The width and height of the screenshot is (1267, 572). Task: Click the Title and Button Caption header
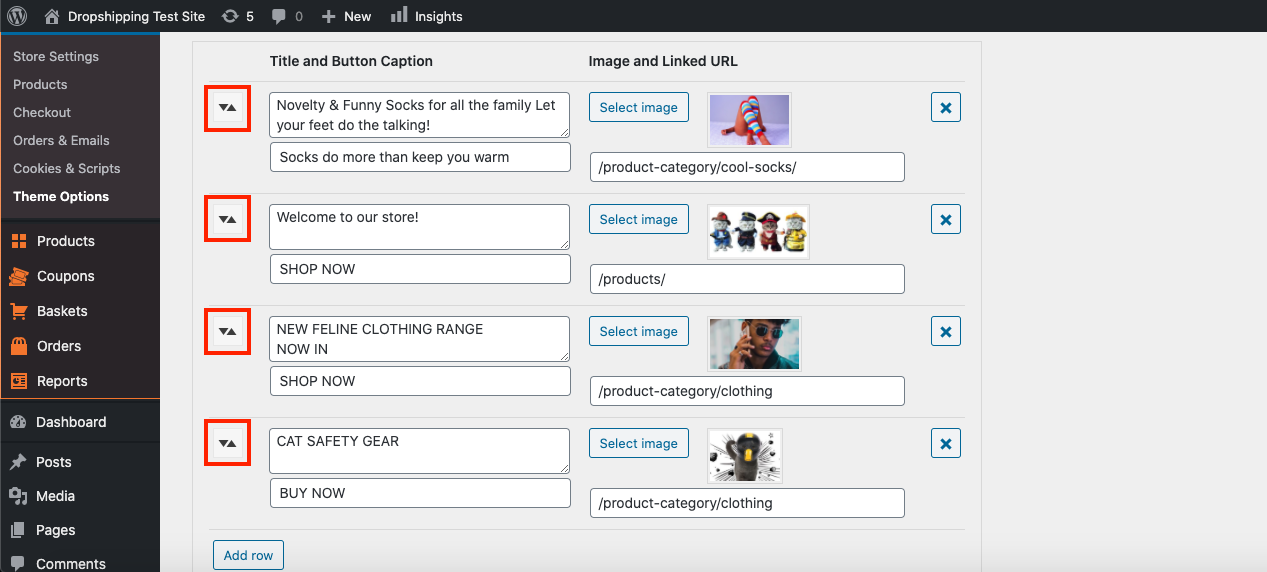[x=351, y=61]
